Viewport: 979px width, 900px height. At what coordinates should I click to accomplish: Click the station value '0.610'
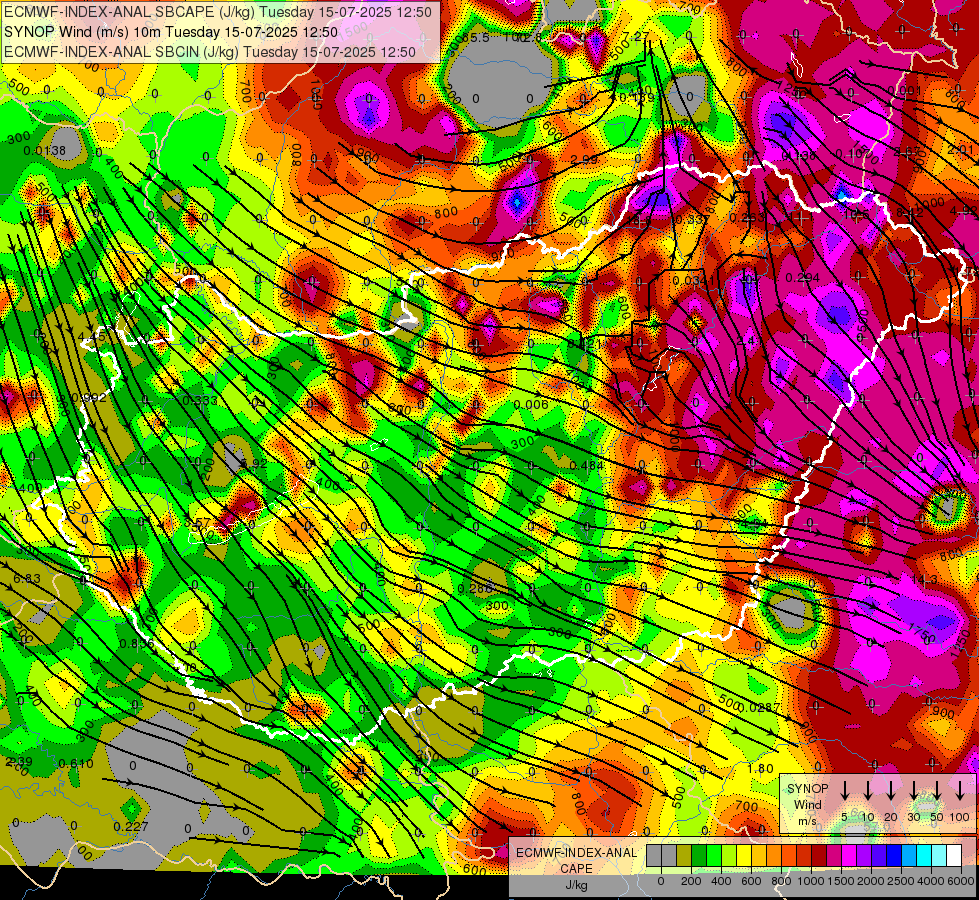[x=76, y=763]
